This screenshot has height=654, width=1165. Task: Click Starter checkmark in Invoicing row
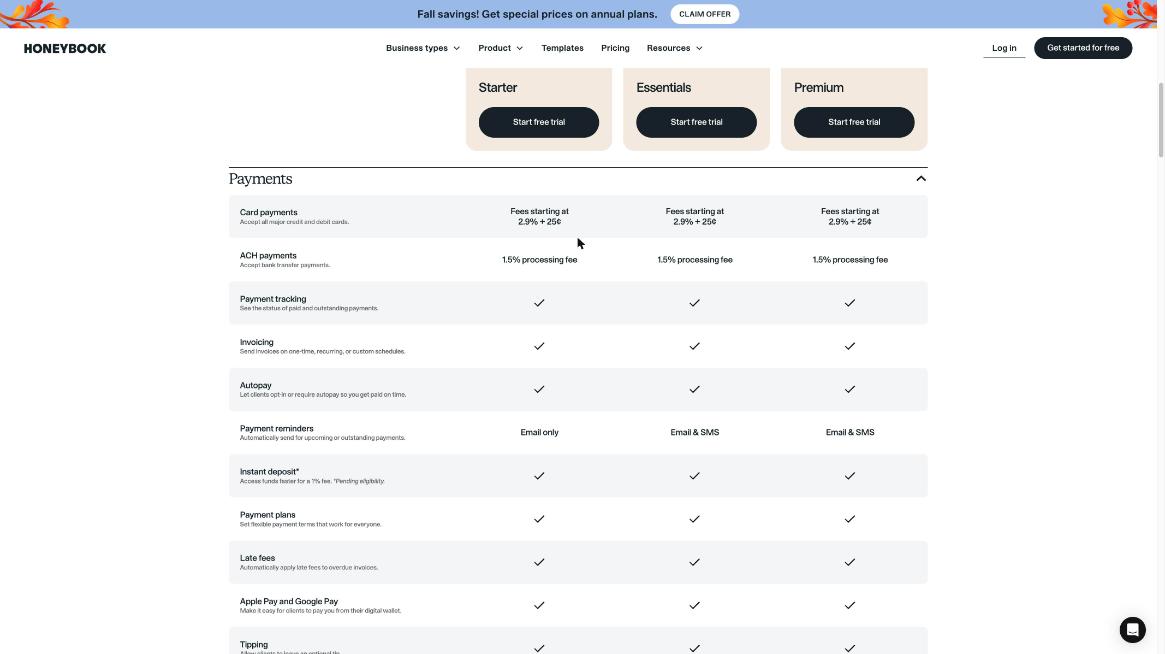pyautogui.click(x=539, y=346)
